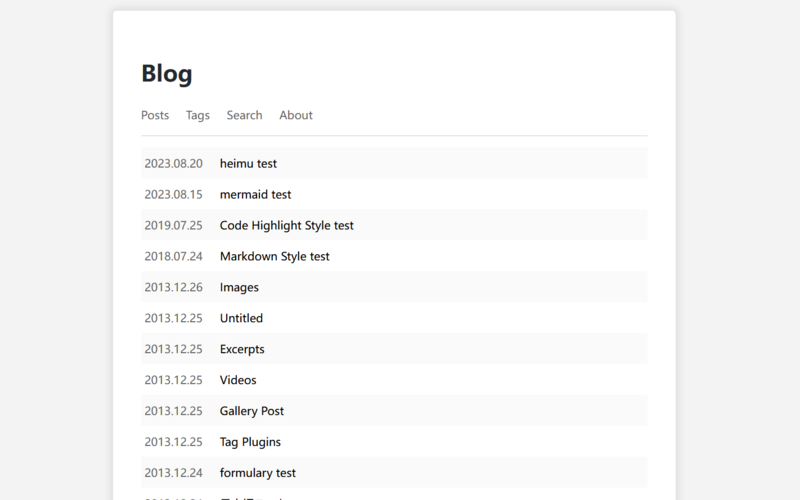This screenshot has height=500, width=800.
Task: Open the 'Untitled' post
Action: click(241, 318)
